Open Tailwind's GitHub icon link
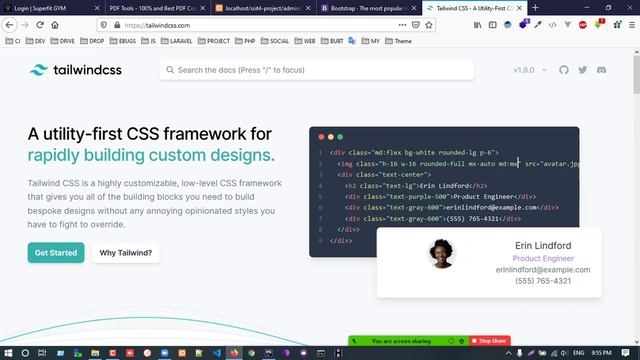The height and width of the screenshot is (360, 640). 564,70
